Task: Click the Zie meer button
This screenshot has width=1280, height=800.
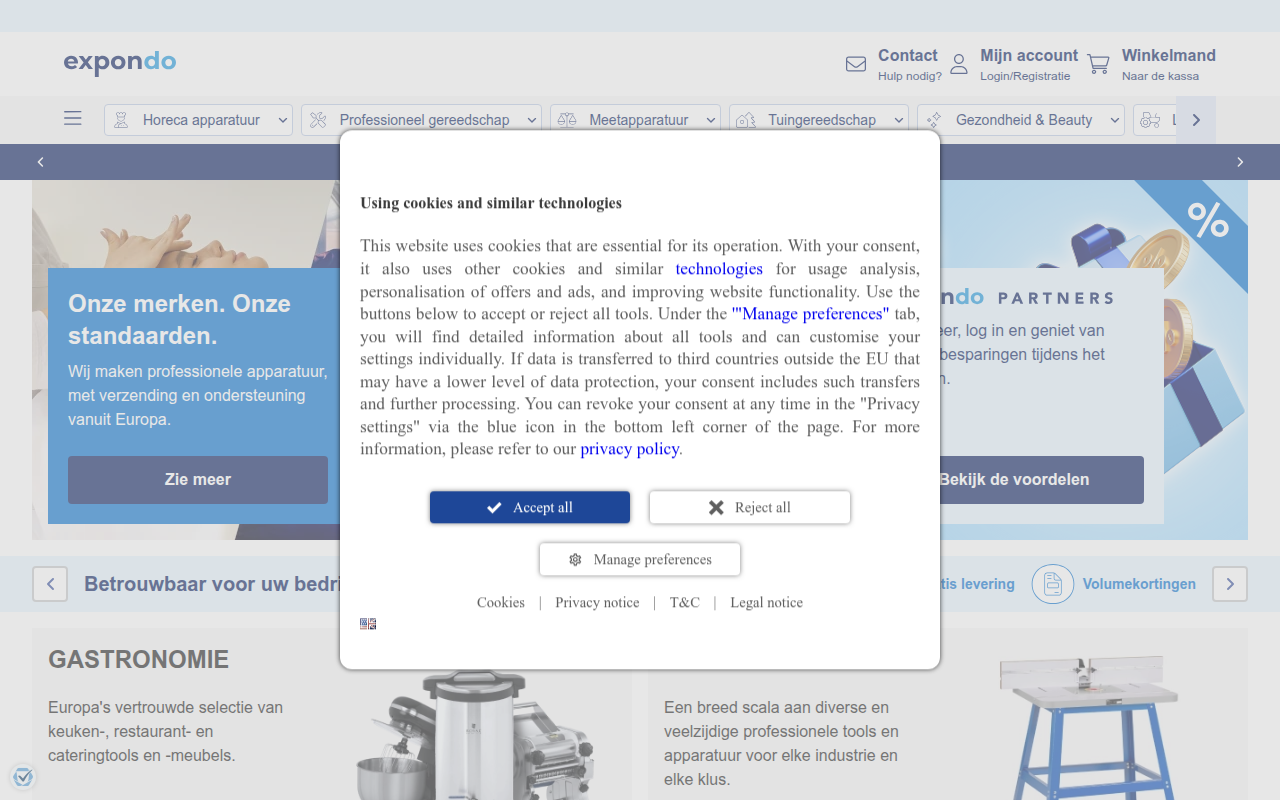Action: click(x=198, y=480)
